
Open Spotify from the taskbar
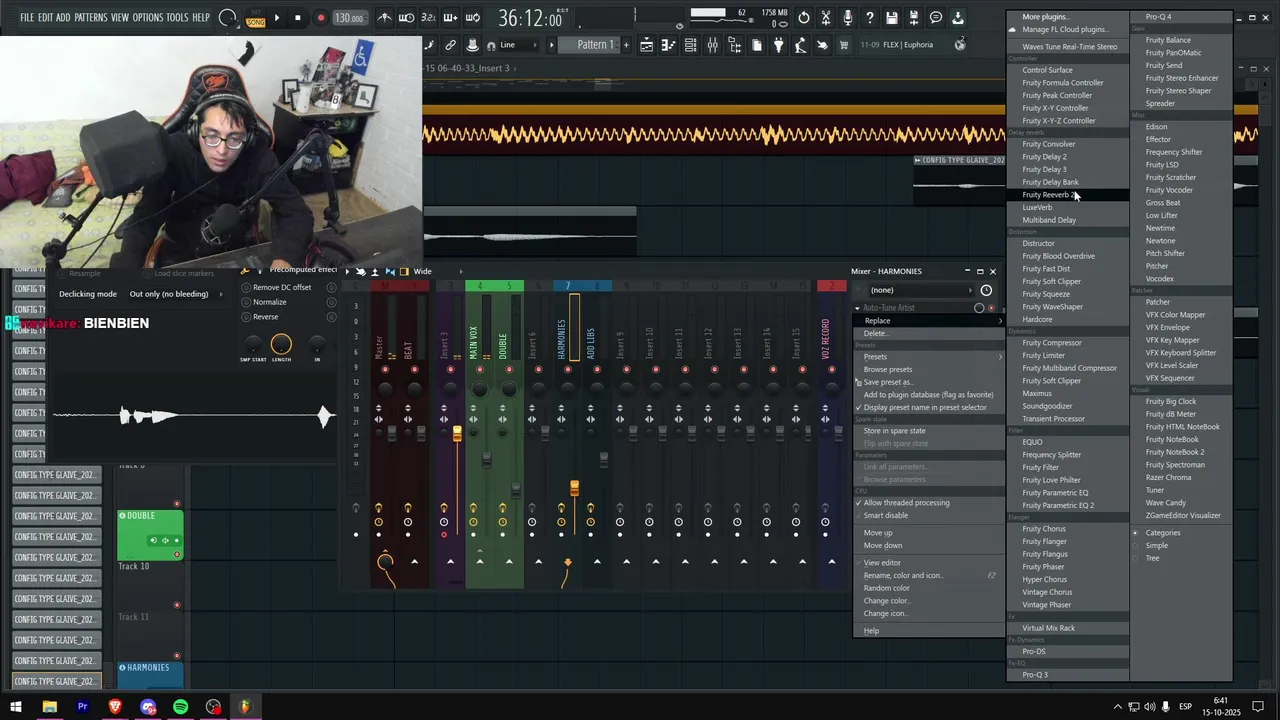[x=181, y=707]
